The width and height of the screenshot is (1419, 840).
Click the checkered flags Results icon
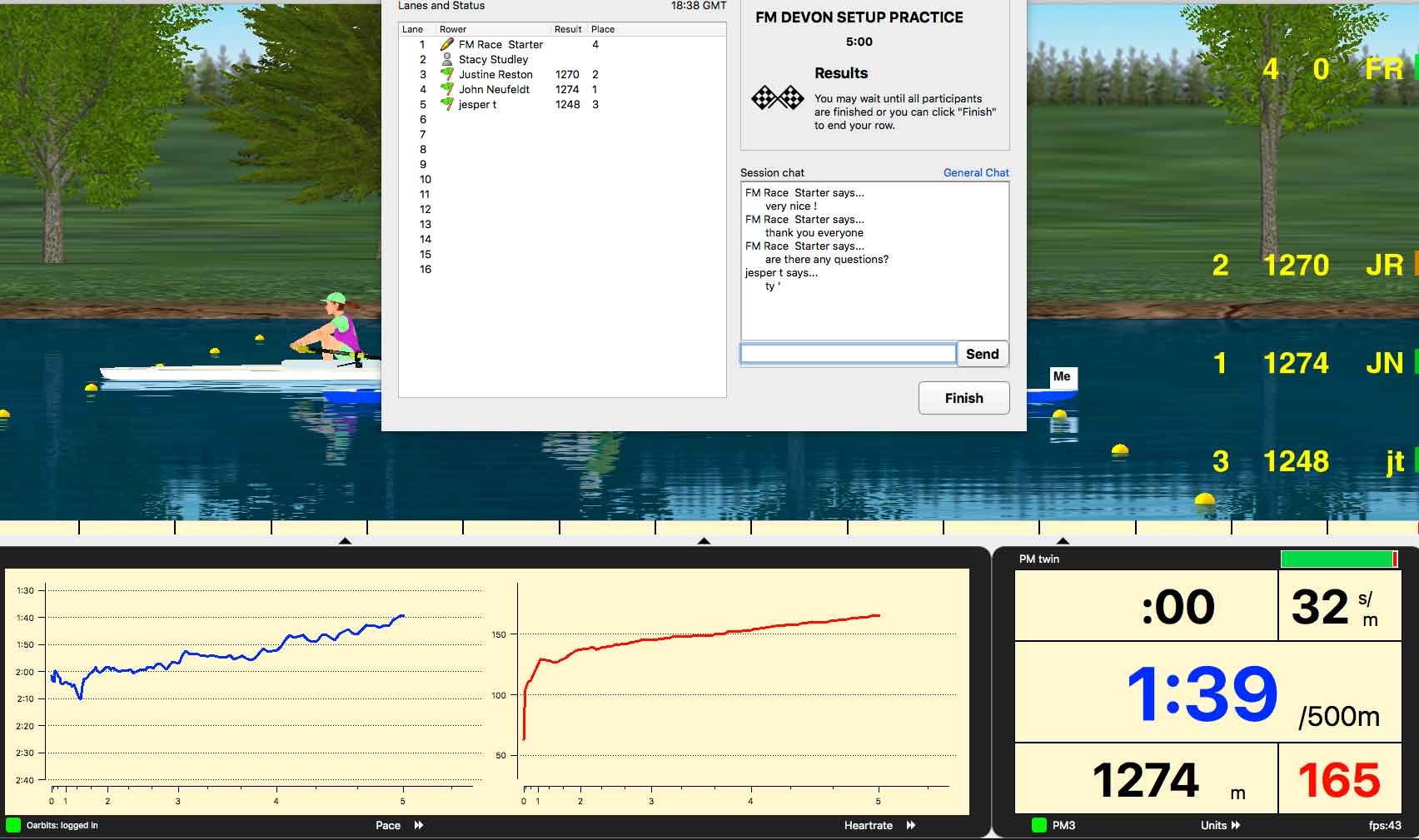[x=777, y=98]
